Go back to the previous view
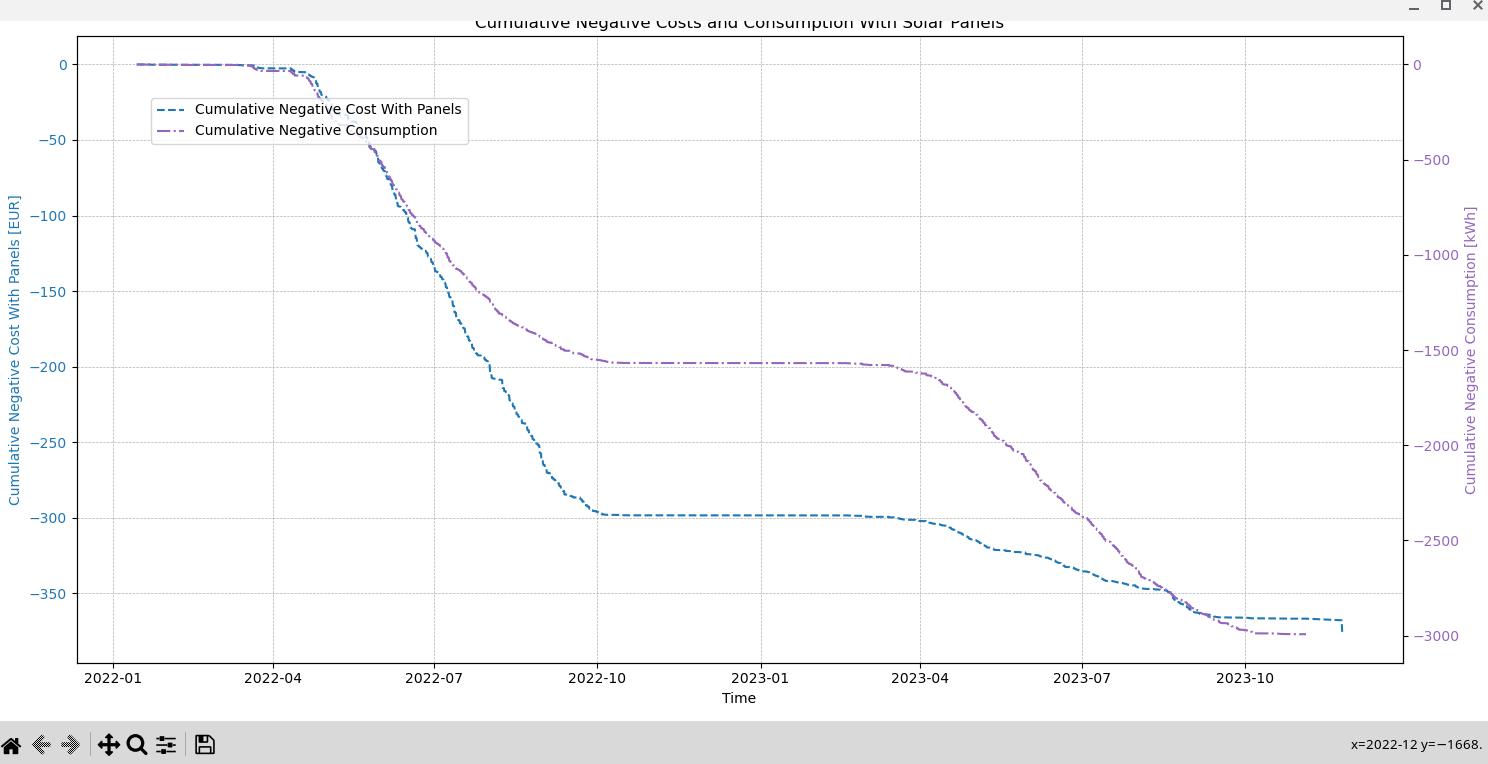 pos(42,744)
